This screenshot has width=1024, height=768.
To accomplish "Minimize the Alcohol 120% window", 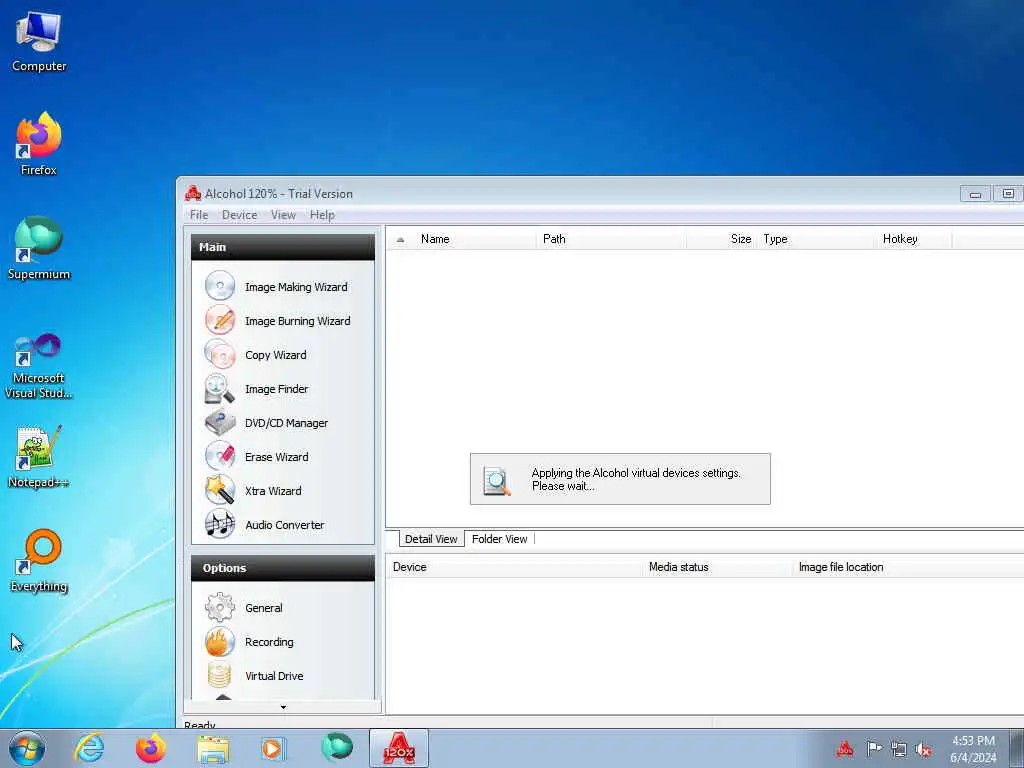I will (x=975, y=194).
